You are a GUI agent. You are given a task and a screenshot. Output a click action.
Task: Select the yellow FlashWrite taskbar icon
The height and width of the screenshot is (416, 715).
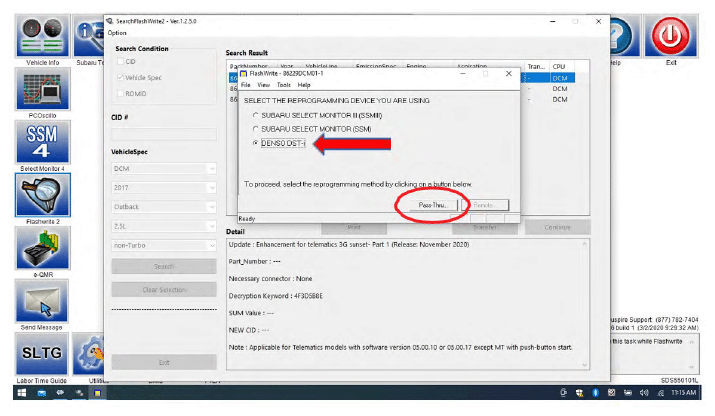click(97, 393)
